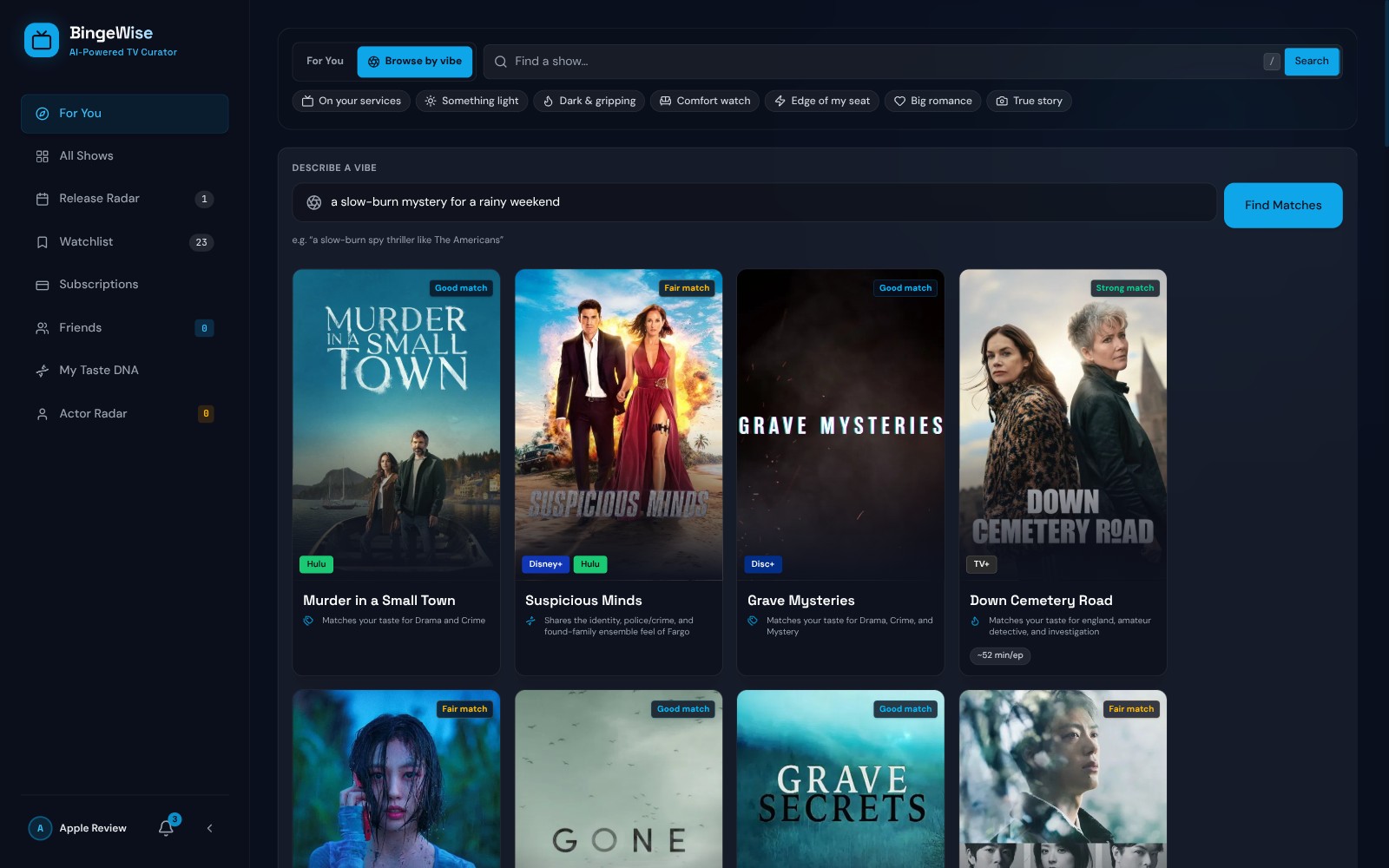Toggle the On your services filter
This screenshot has height=868, width=1389.
pos(352,102)
